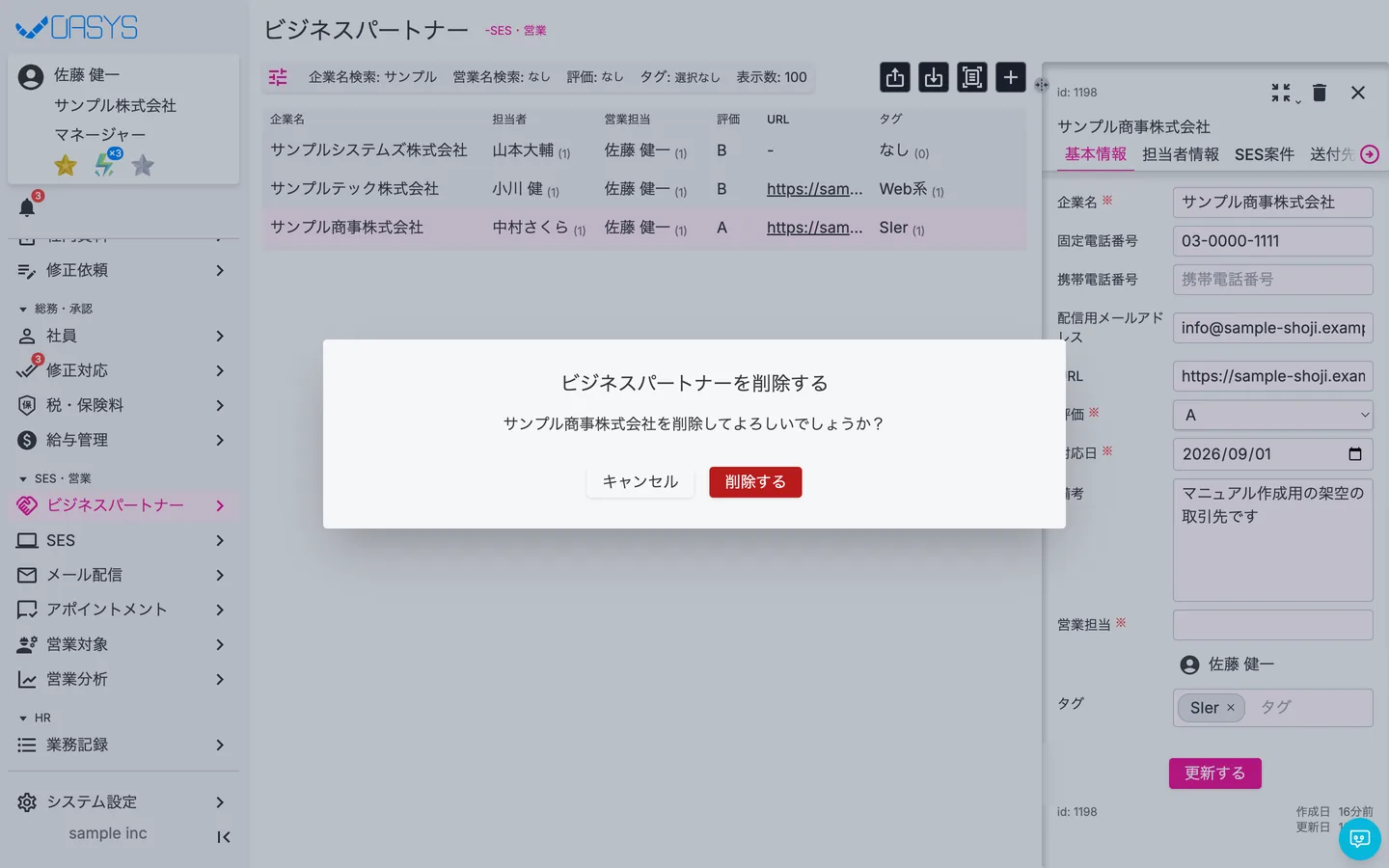Viewport: 1389px width, 868px height.
Task: Click the 固定電話番号 input field
Action: 1273,241
